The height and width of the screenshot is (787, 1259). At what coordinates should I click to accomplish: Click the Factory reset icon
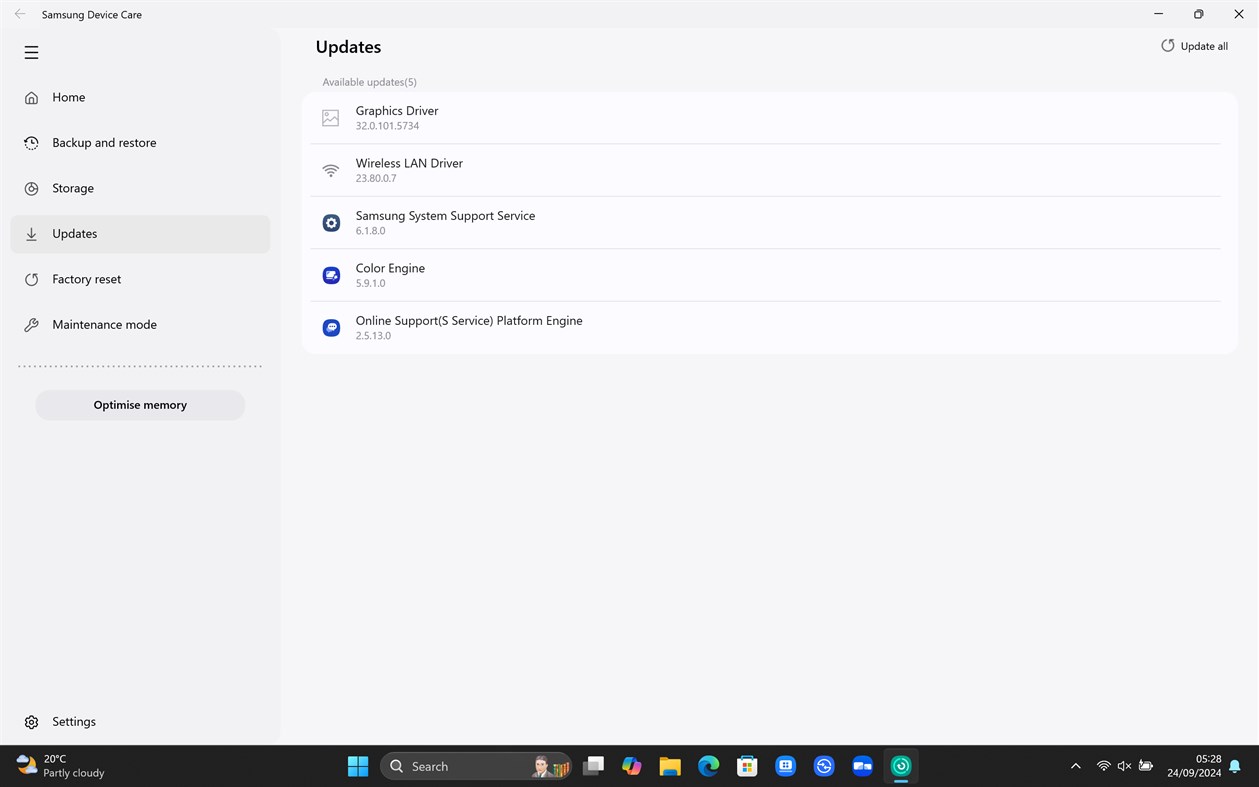31,279
